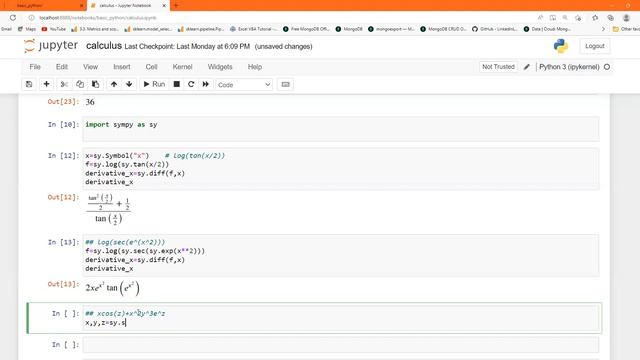Click the import sympy code cell

coord(341,129)
